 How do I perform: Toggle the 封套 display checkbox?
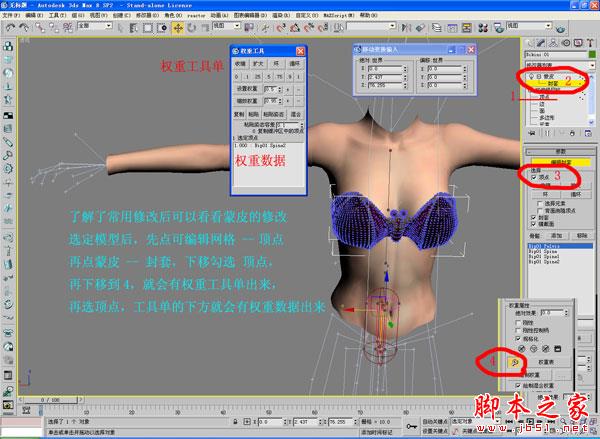533,217
